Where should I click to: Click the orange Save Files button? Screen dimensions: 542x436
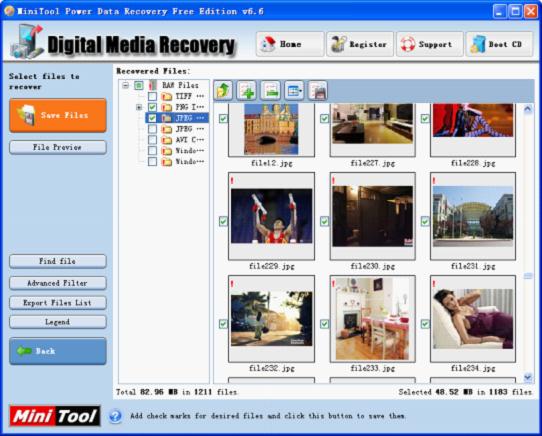[x=58, y=115]
